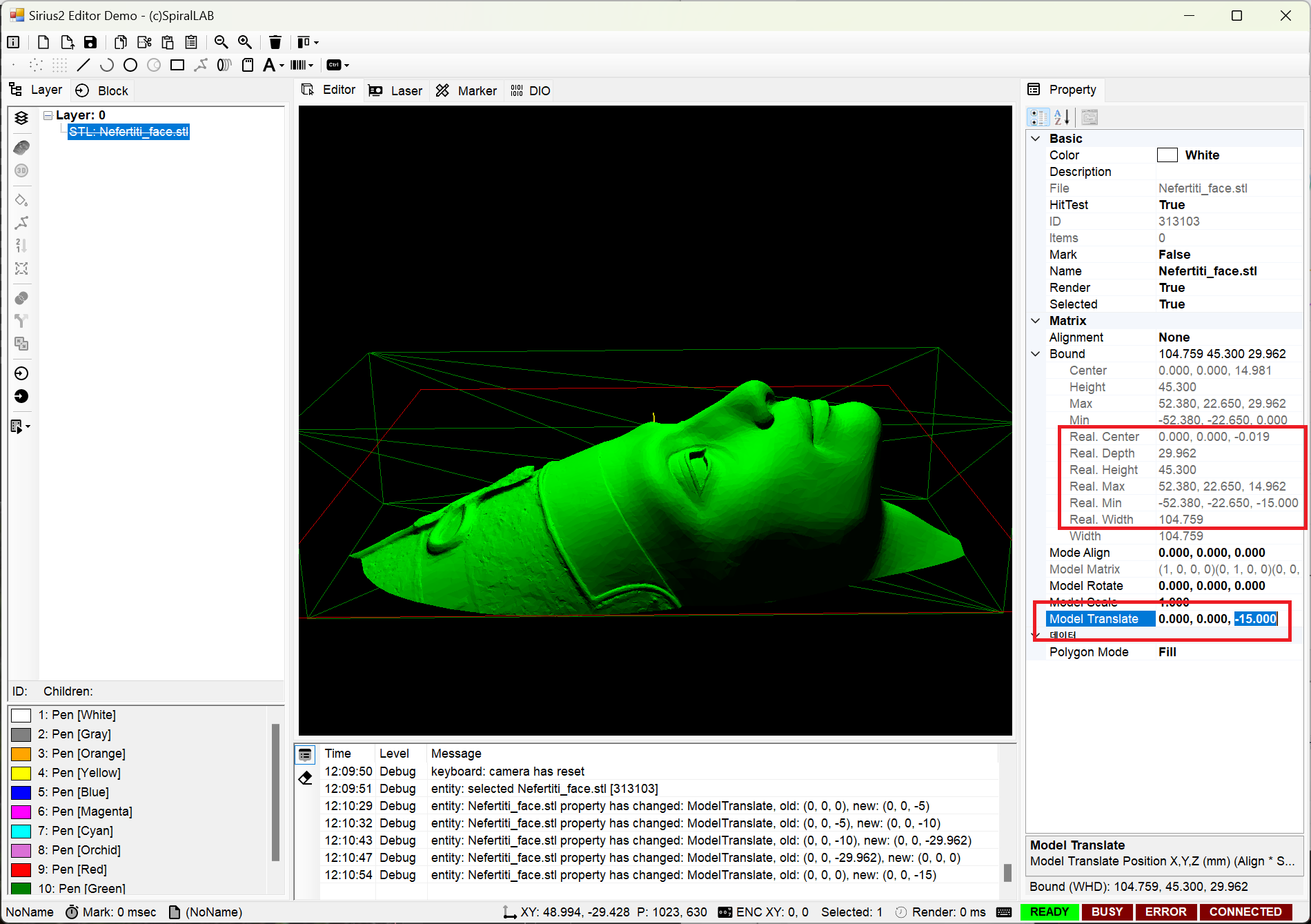Create a new blank document
The width and height of the screenshot is (1311, 924).
[43, 42]
